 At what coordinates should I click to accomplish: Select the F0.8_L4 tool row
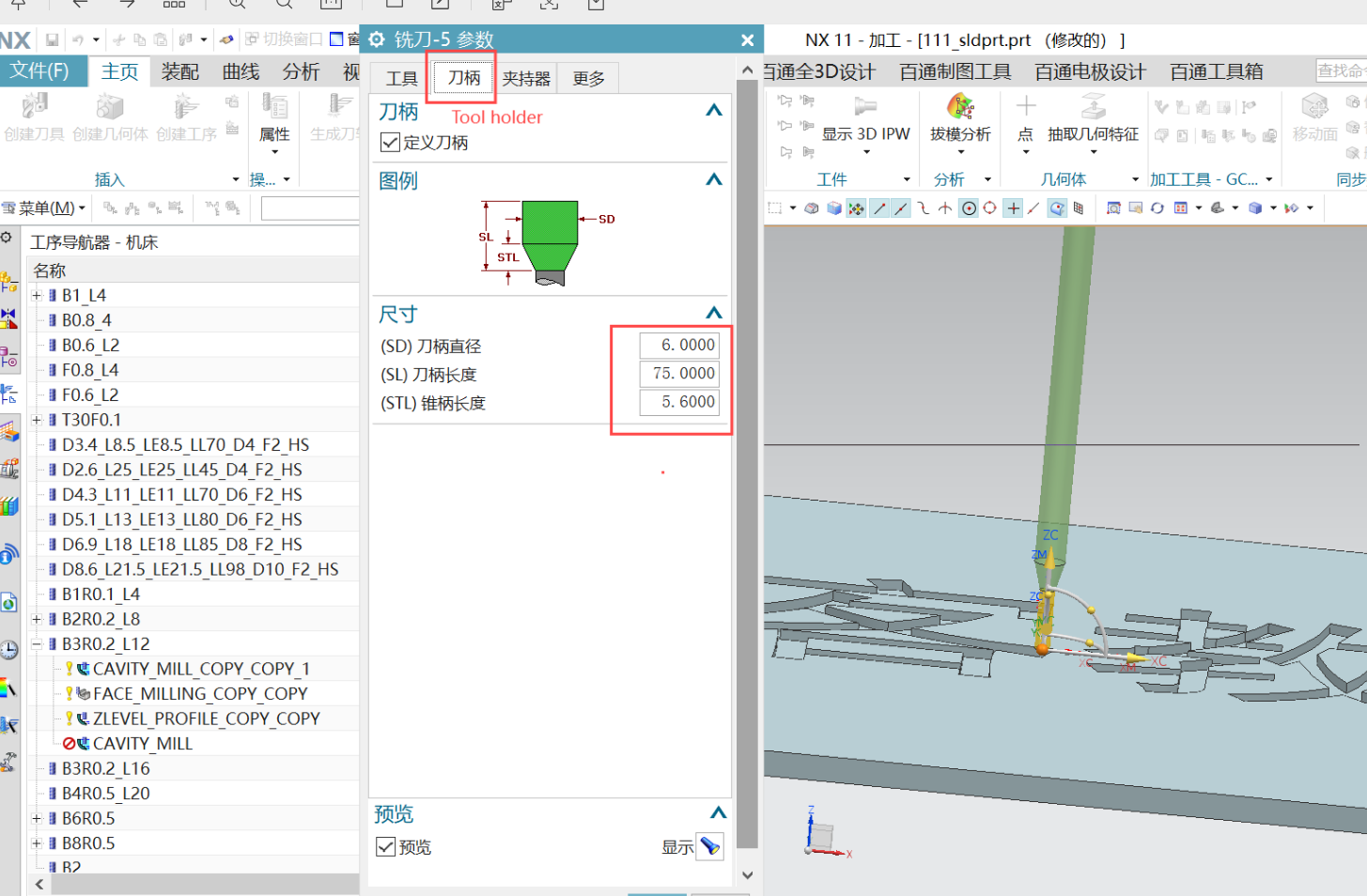(90, 370)
